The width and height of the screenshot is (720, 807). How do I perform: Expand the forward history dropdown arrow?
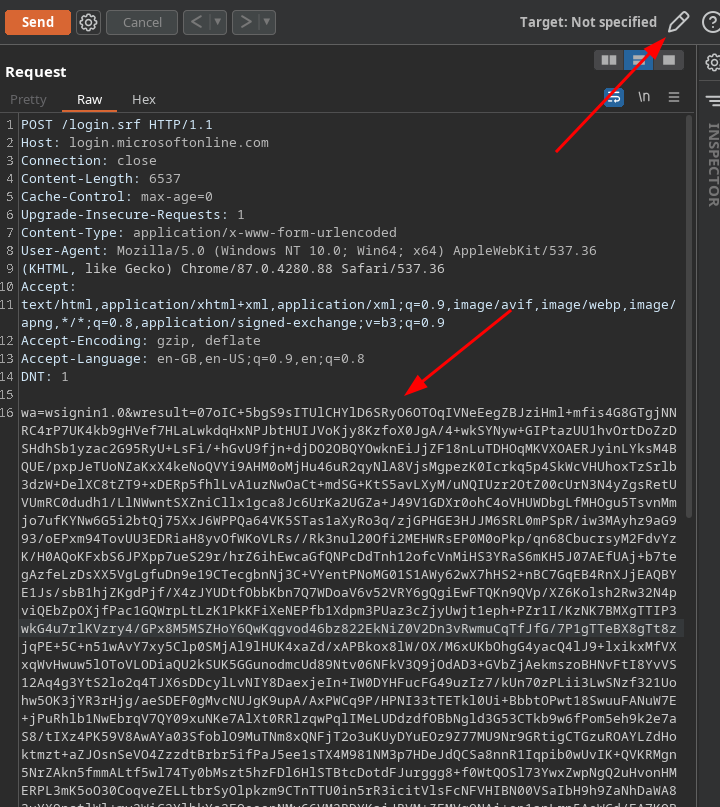point(267,22)
